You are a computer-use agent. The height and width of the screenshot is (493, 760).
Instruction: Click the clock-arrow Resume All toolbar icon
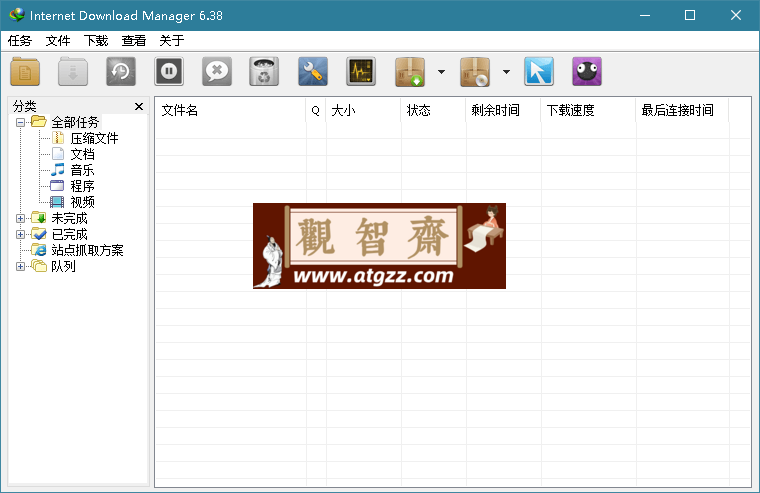point(121,72)
